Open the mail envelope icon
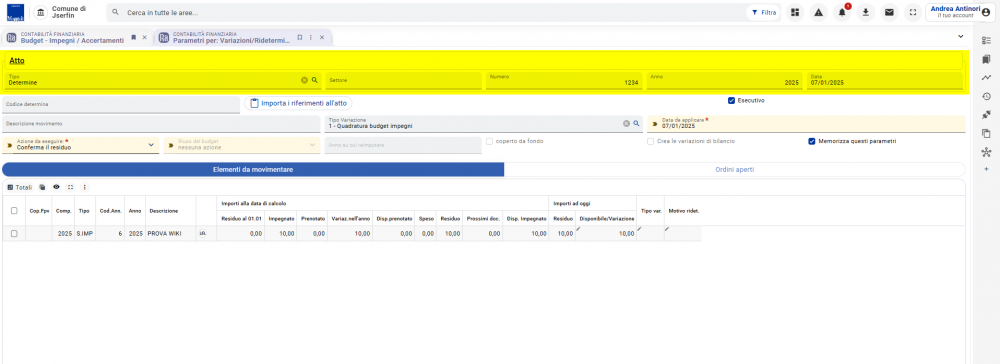The width and height of the screenshot is (1000, 364). point(889,13)
